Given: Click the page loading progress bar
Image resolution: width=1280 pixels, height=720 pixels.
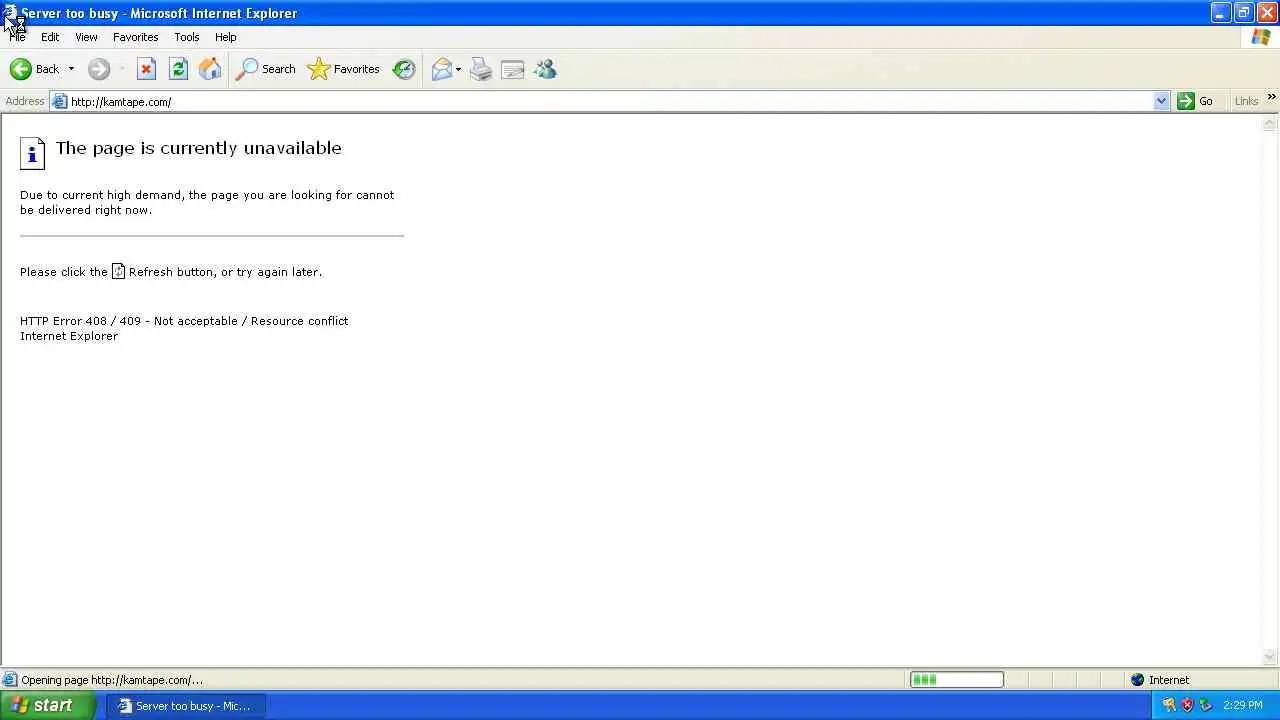Looking at the screenshot, I should [x=957, y=680].
